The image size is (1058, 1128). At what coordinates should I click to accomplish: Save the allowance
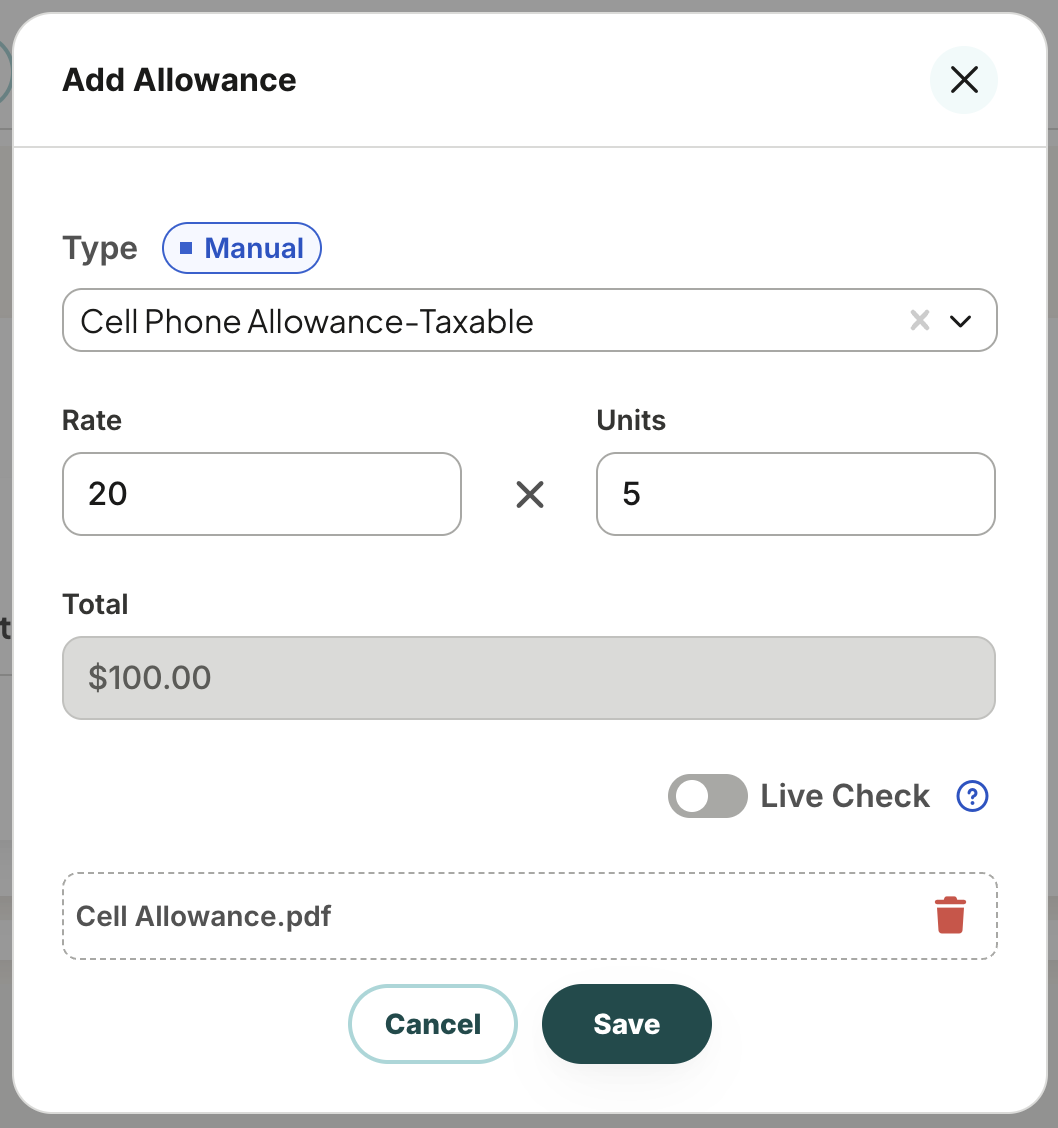click(626, 1024)
